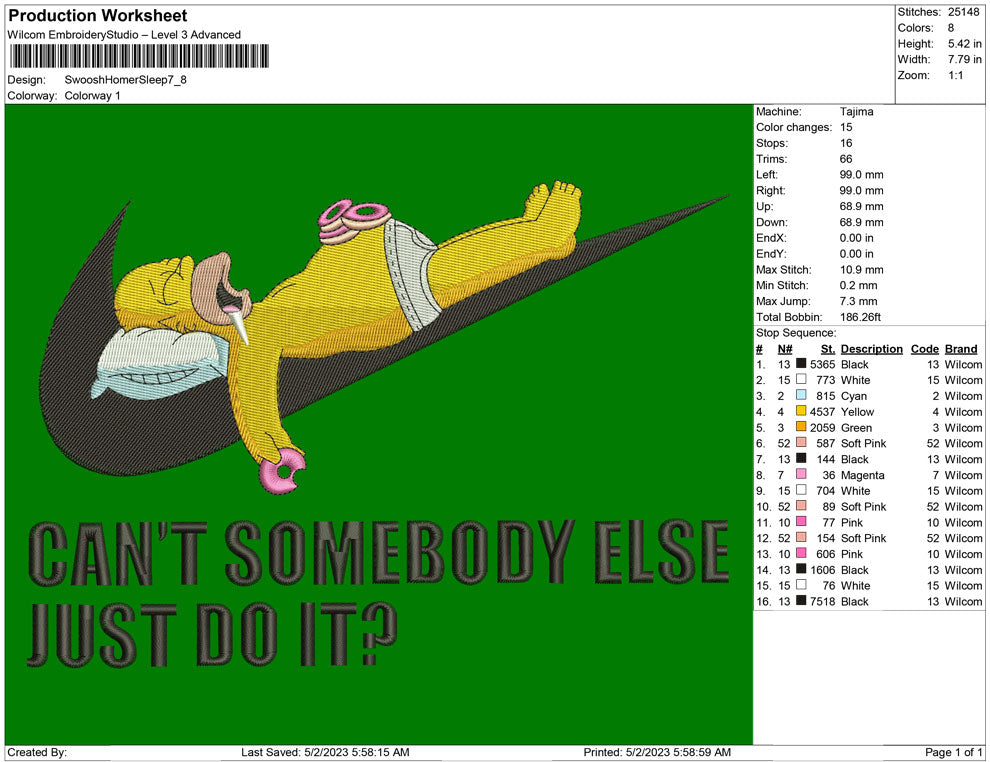Click the Zoom value '1:1'
990x762 pixels.
(955, 75)
